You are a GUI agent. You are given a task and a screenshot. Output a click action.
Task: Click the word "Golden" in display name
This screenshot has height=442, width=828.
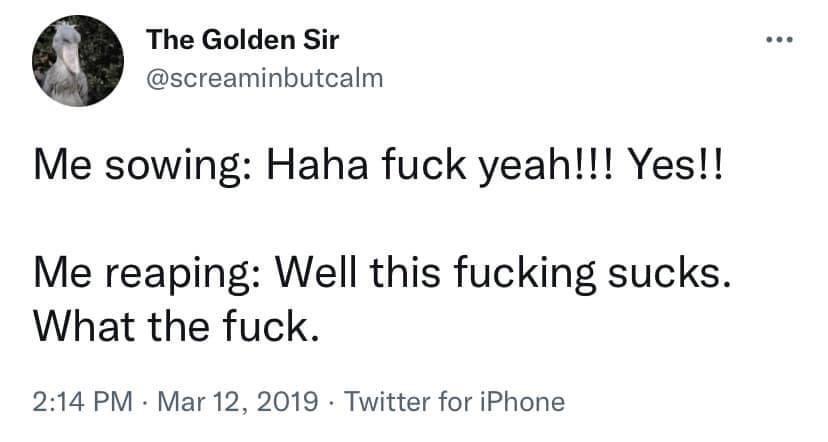[249, 40]
